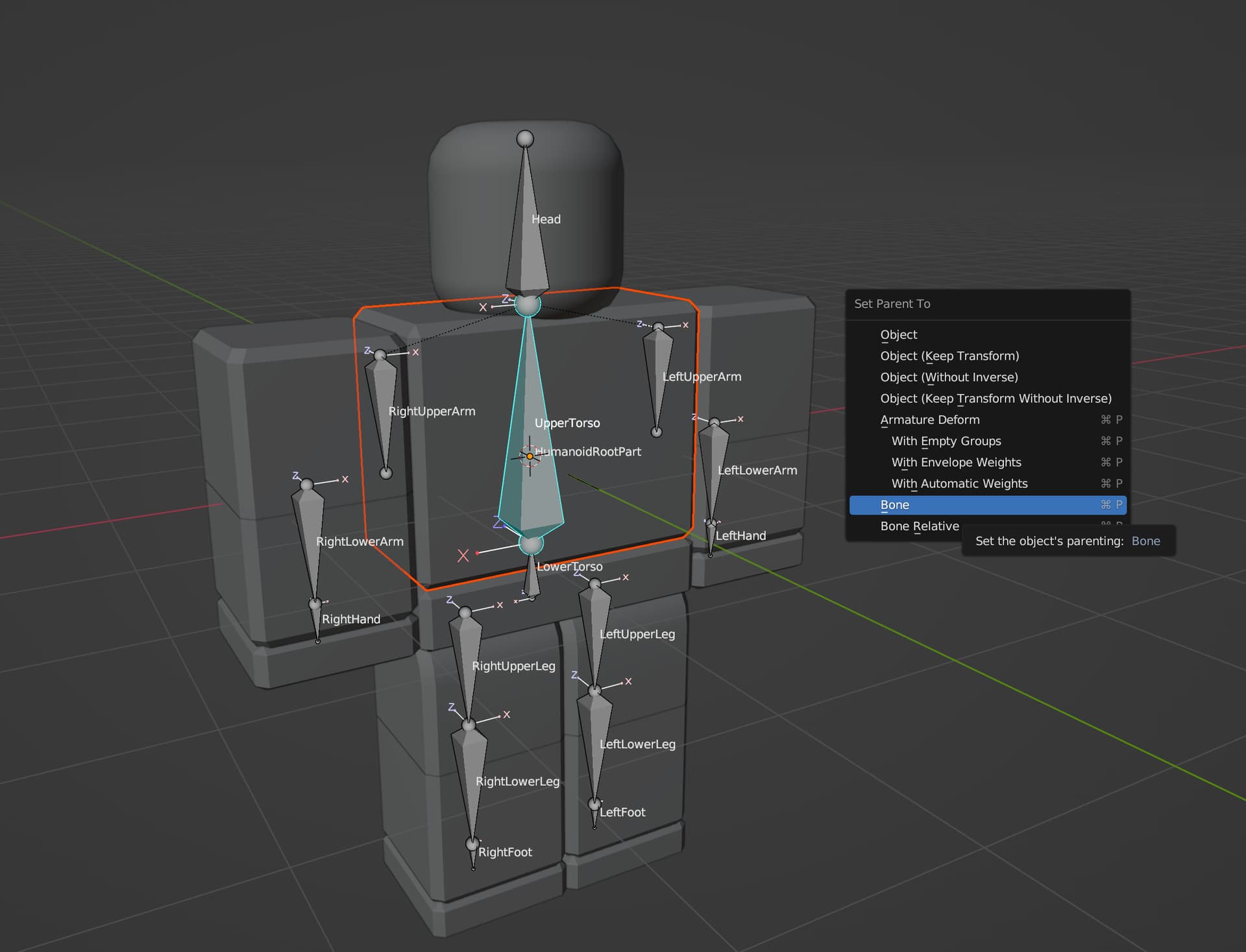The image size is (1246, 952).
Task: Select Armature Deform parenting option
Action: [x=929, y=420]
